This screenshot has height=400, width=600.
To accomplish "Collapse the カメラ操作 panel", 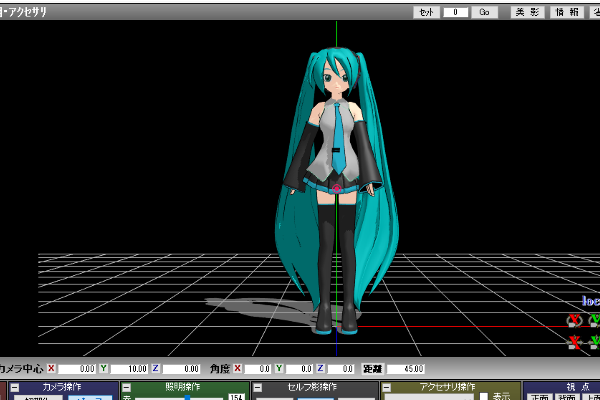I will [x=14, y=388].
